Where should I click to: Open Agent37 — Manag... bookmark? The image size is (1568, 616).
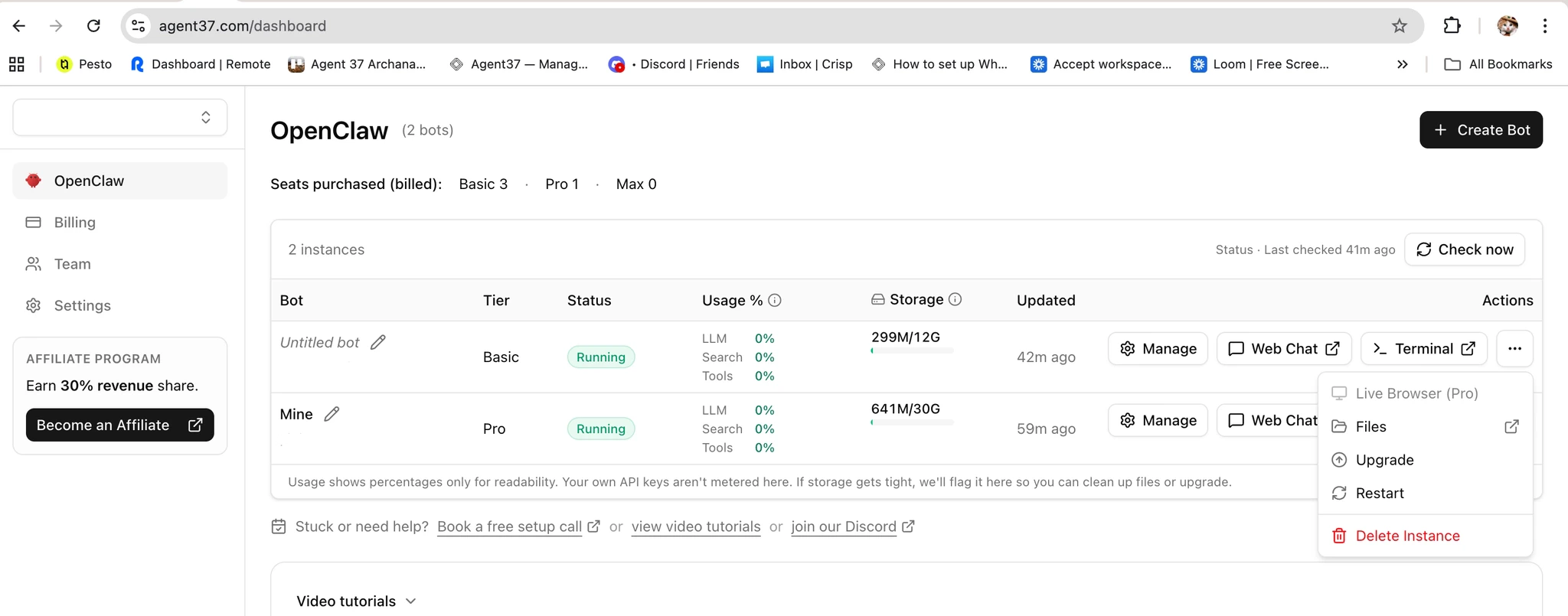coord(518,64)
